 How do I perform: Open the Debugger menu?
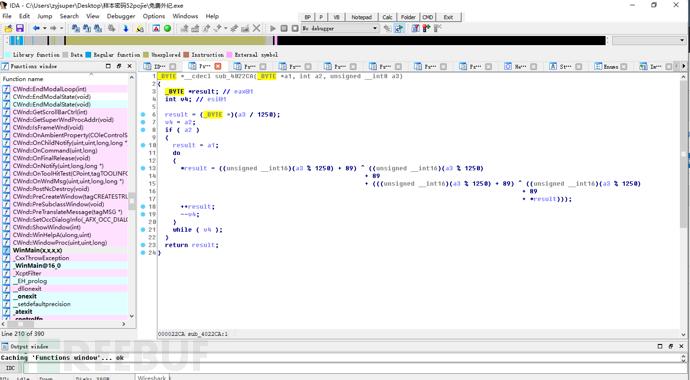pyautogui.click(x=121, y=16)
